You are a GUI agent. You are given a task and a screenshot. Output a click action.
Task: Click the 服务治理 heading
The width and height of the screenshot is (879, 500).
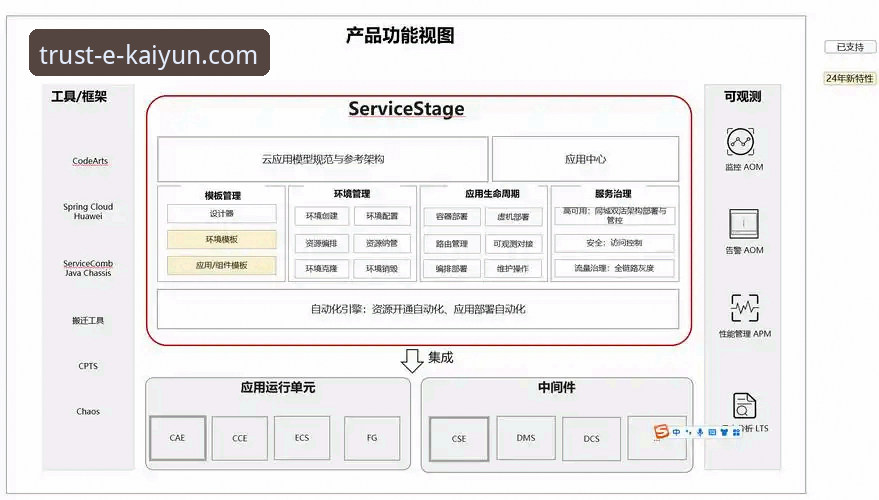613,194
